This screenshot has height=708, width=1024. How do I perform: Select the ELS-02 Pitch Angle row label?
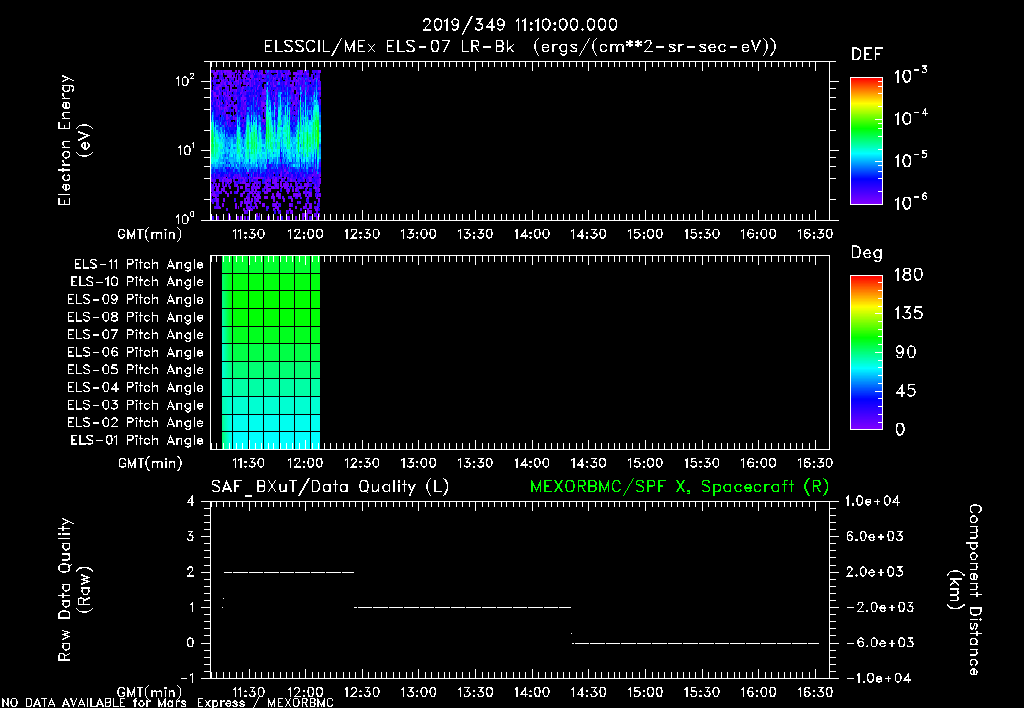click(135, 423)
